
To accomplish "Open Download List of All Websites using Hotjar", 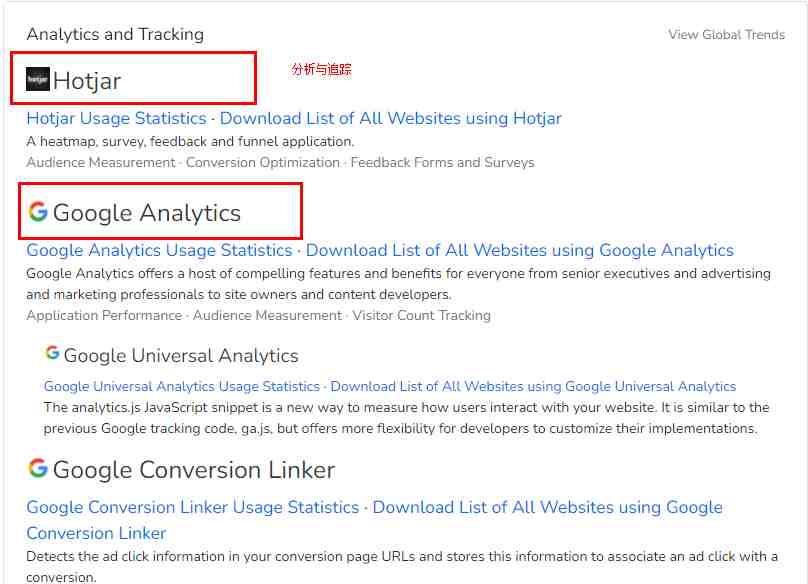I will point(391,118).
